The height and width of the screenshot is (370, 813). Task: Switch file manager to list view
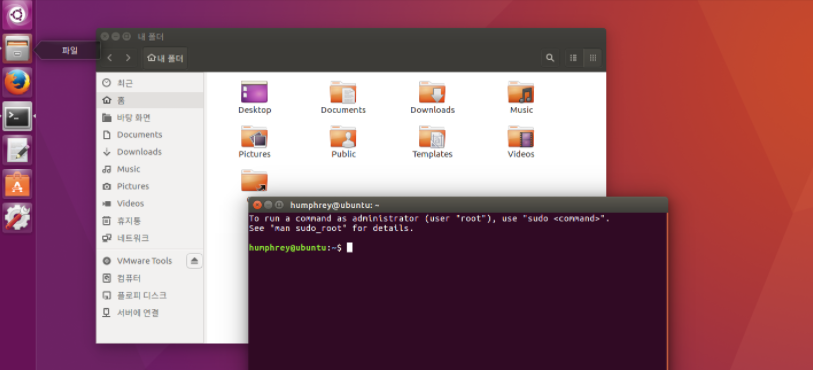[x=573, y=58]
